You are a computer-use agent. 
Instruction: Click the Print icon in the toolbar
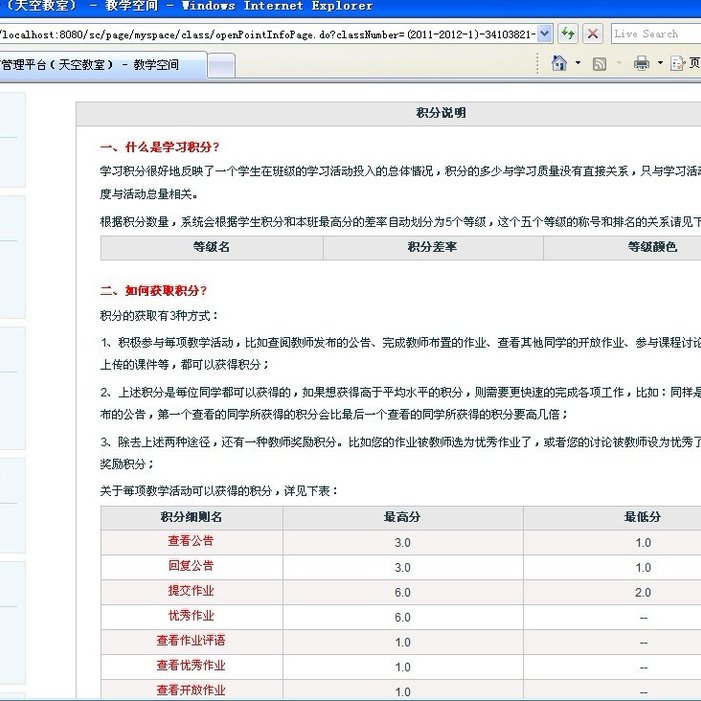[642, 63]
